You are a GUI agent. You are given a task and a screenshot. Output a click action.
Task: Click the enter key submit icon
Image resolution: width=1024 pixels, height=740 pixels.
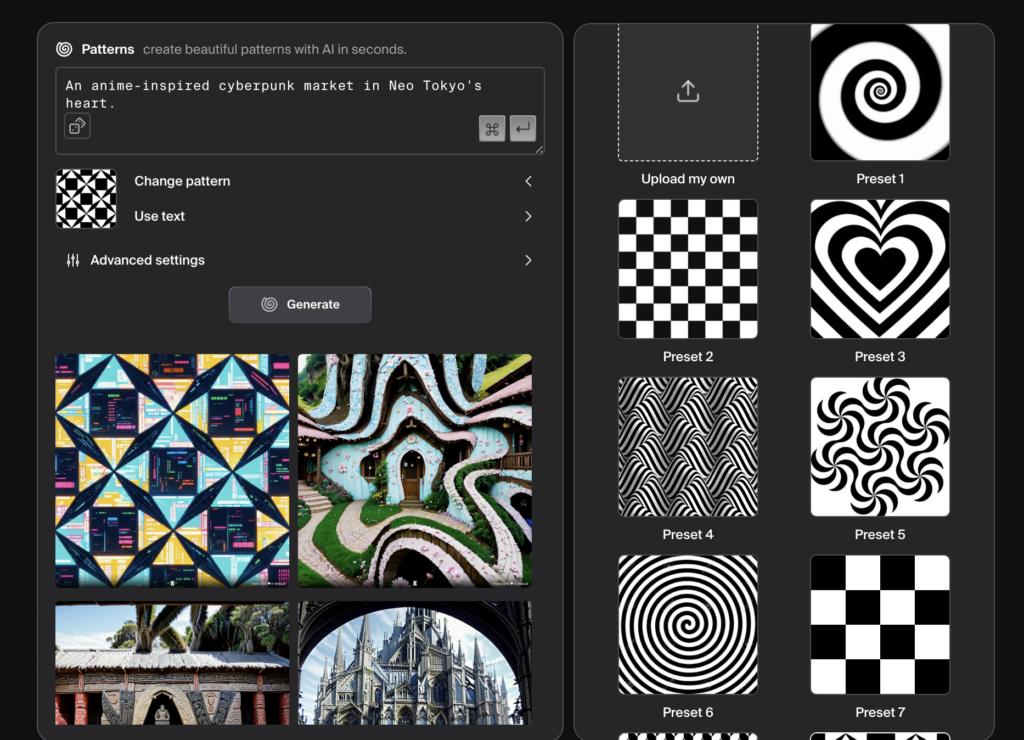tap(522, 129)
